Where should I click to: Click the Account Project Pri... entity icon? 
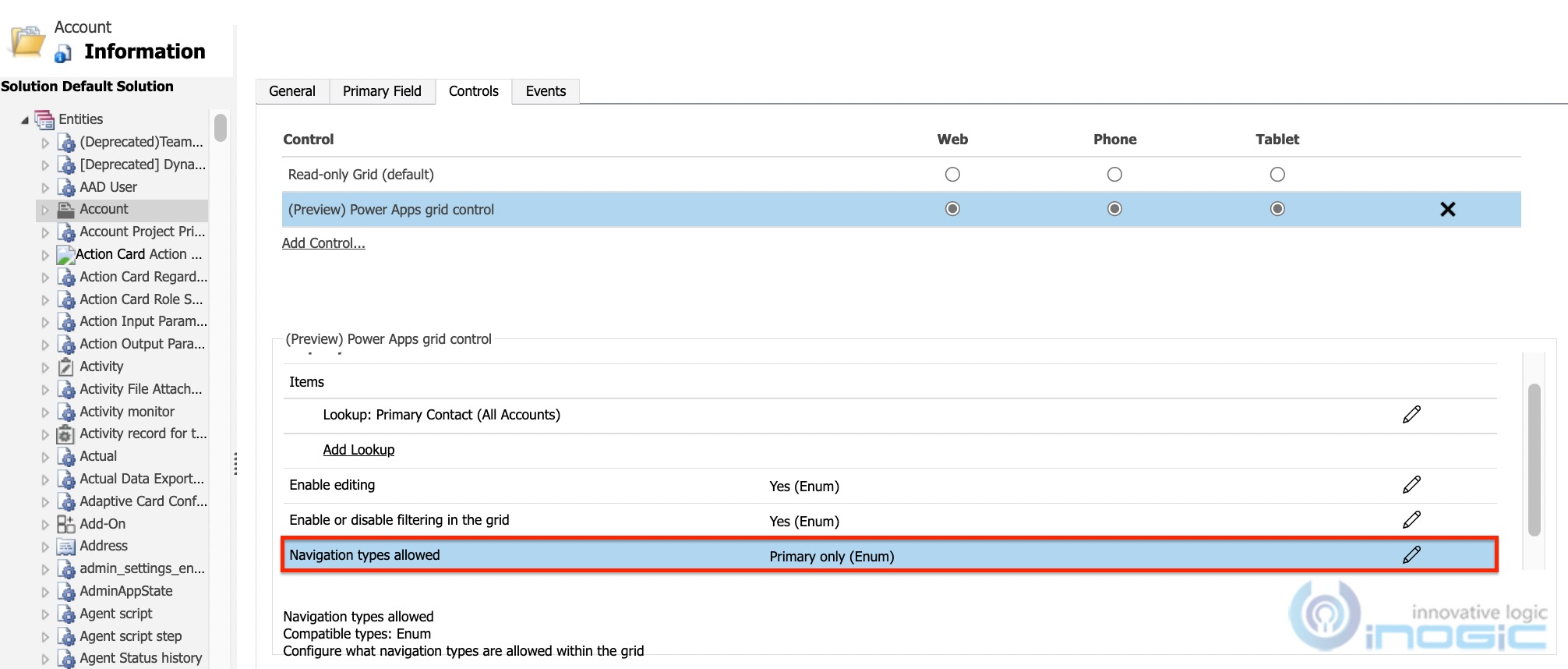click(x=67, y=232)
